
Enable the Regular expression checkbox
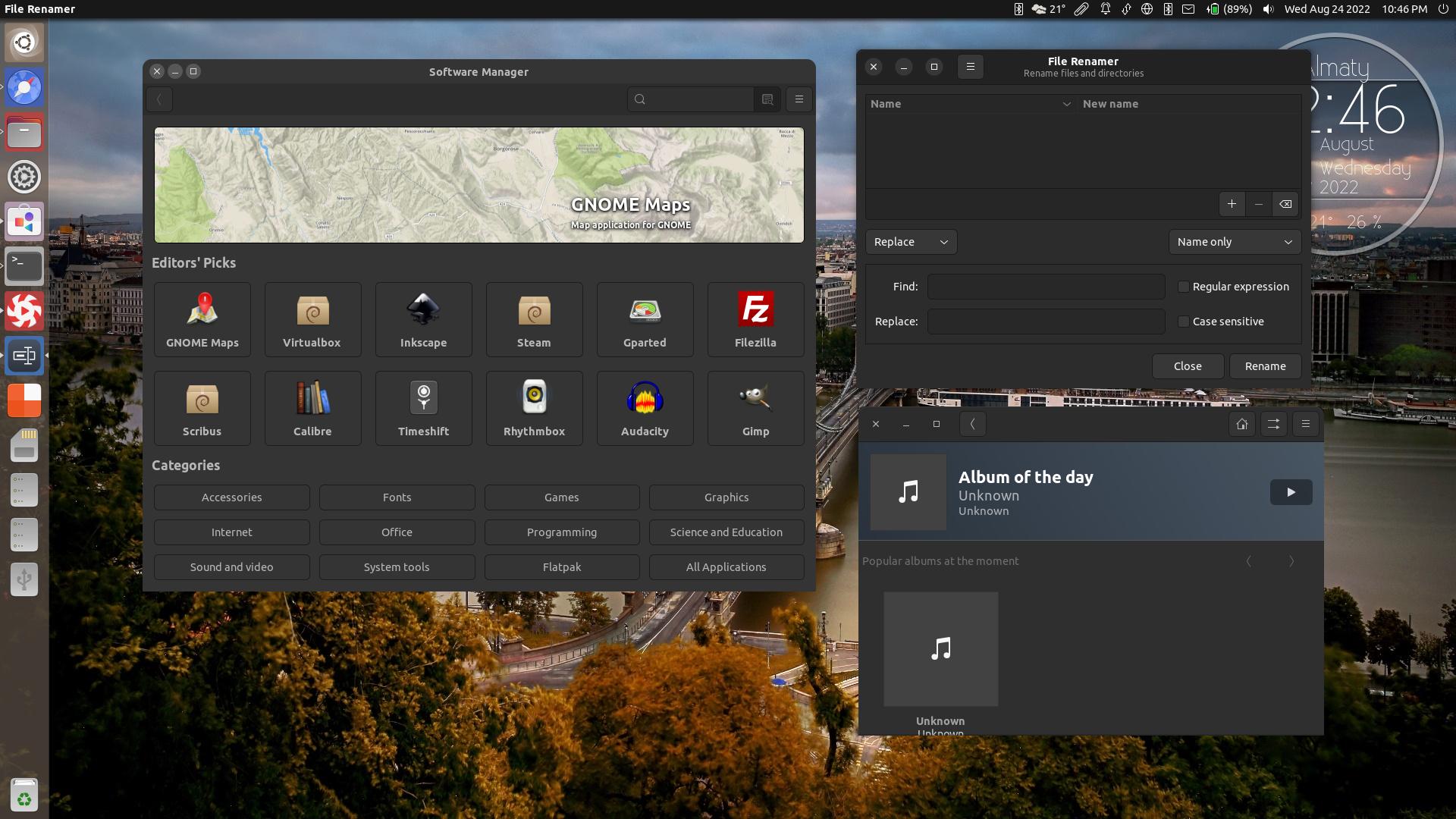pos(1183,287)
